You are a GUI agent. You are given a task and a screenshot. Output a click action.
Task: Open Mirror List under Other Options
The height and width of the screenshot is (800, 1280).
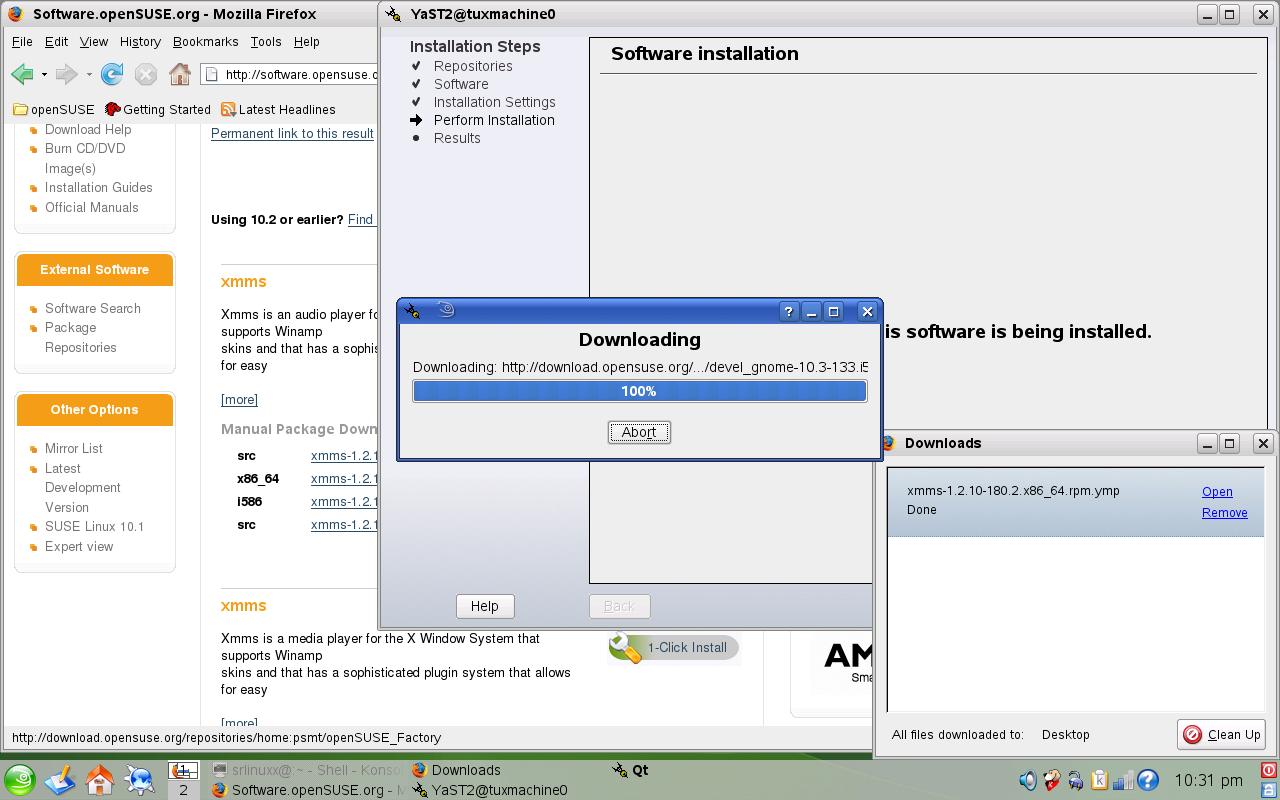pyautogui.click(x=73, y=449)
